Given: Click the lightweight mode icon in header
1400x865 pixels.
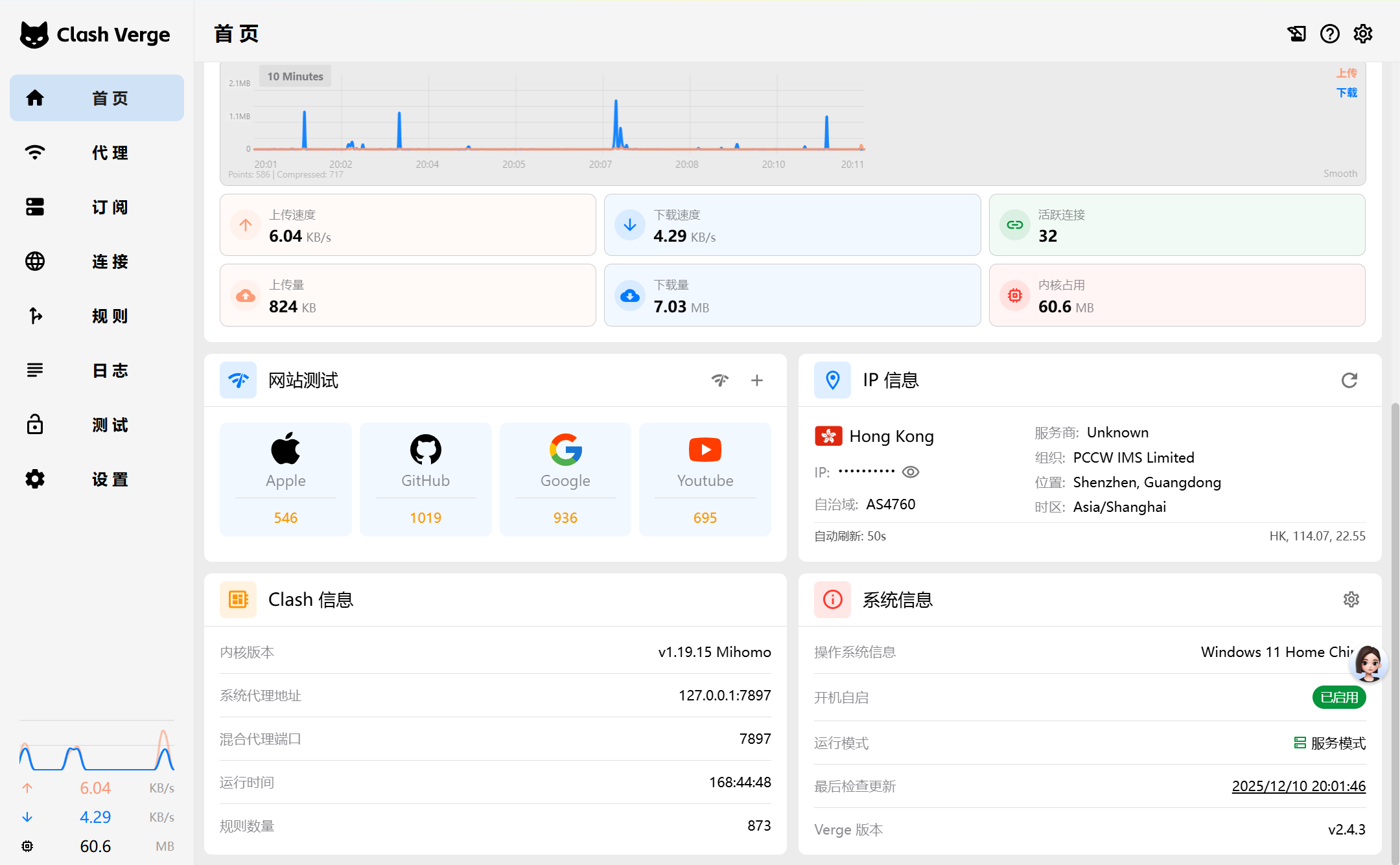Looking at the screenshot, I should pyautogui.click(x=1296, y=34).
